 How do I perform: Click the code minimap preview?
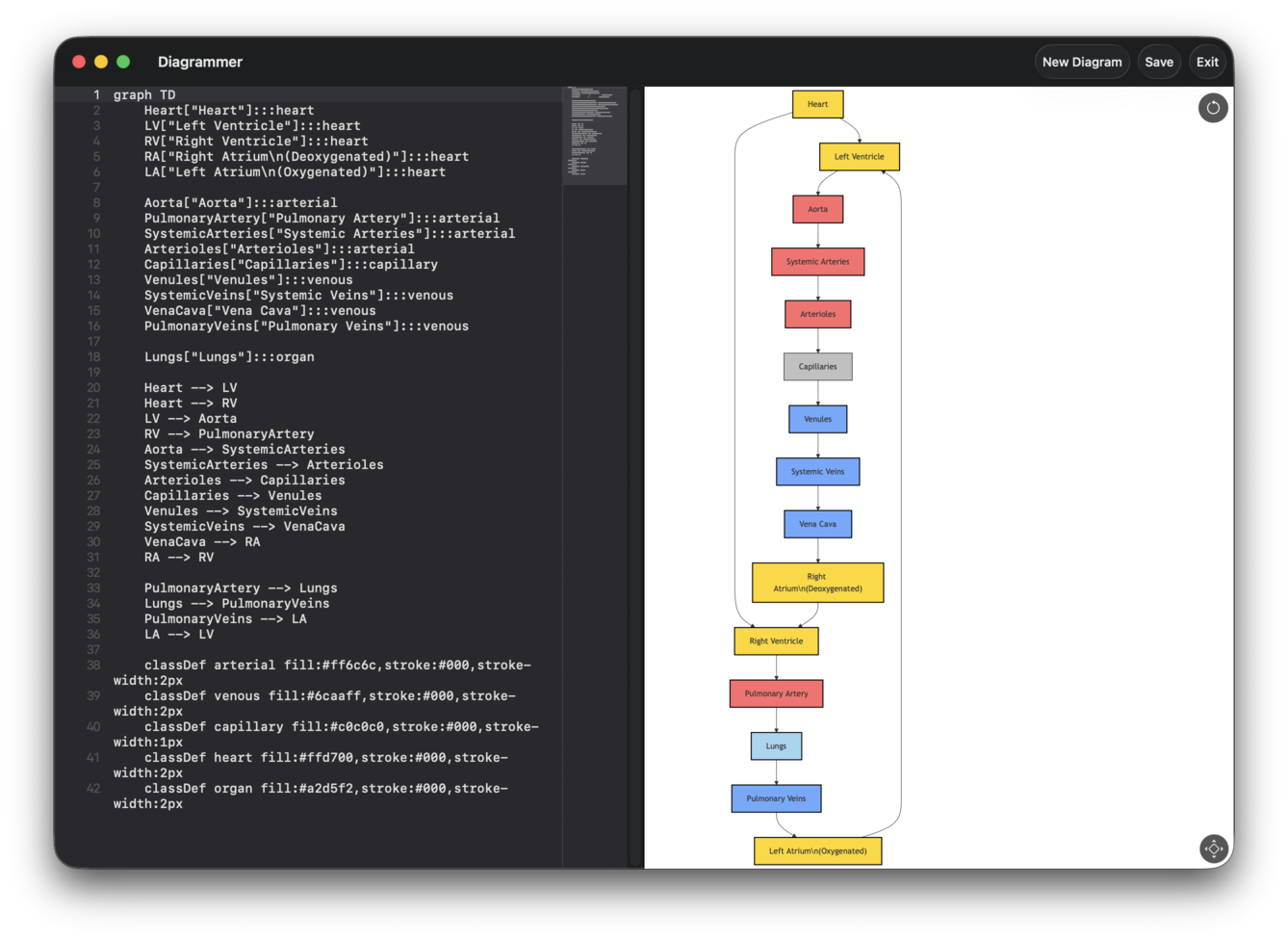594,135
